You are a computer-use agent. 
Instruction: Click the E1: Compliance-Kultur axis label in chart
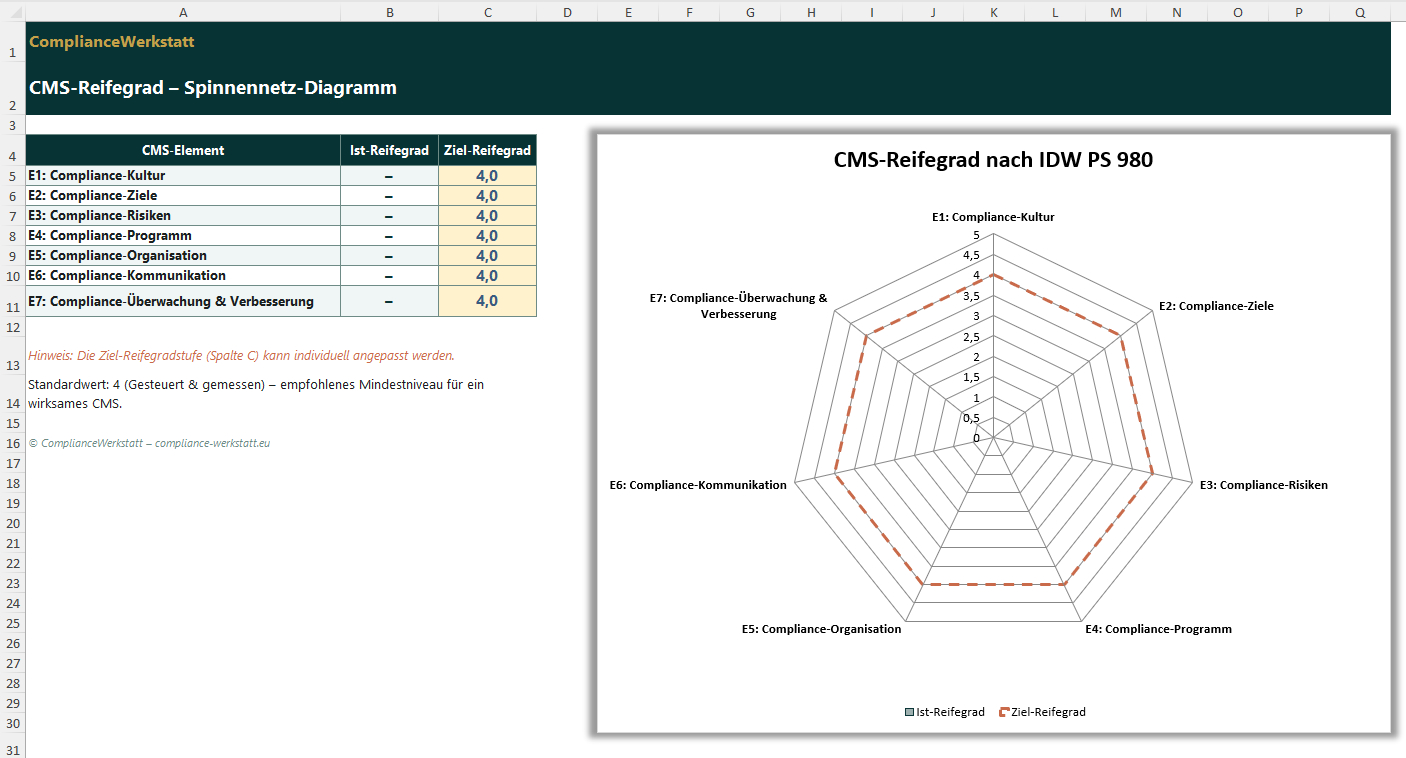coord(991,216)
